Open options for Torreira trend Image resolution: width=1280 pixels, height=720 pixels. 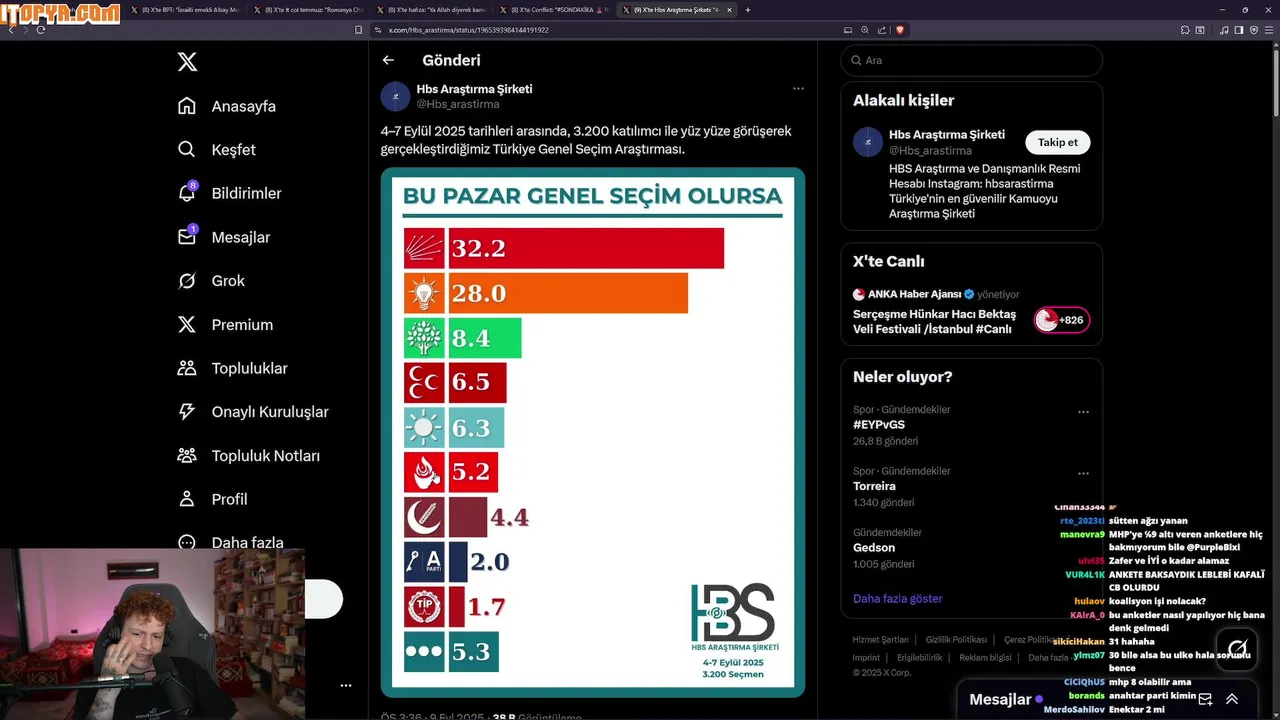(x=1083, y=473)
